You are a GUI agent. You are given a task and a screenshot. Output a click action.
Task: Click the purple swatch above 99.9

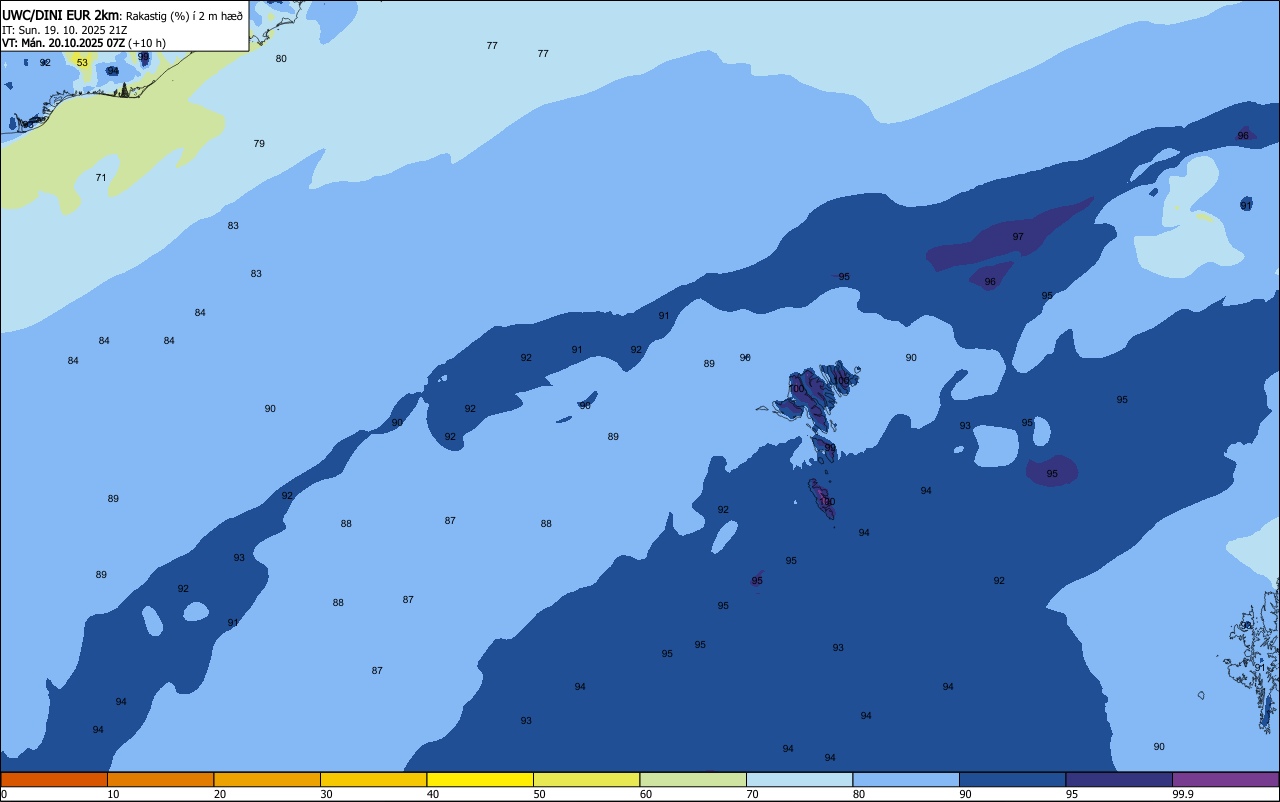(x=1225, y=779)
